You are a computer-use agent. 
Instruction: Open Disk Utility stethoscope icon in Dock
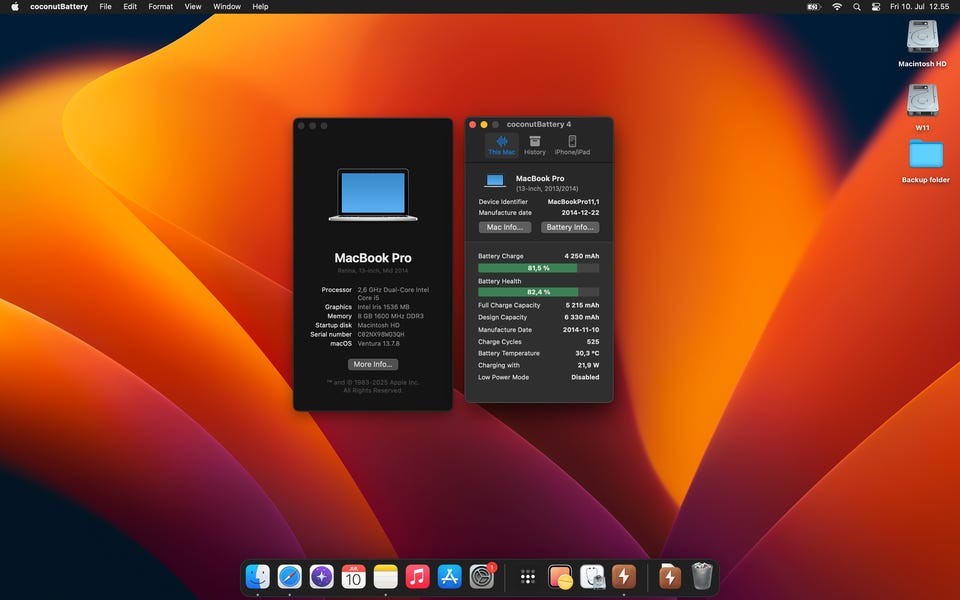coord(592,577)
